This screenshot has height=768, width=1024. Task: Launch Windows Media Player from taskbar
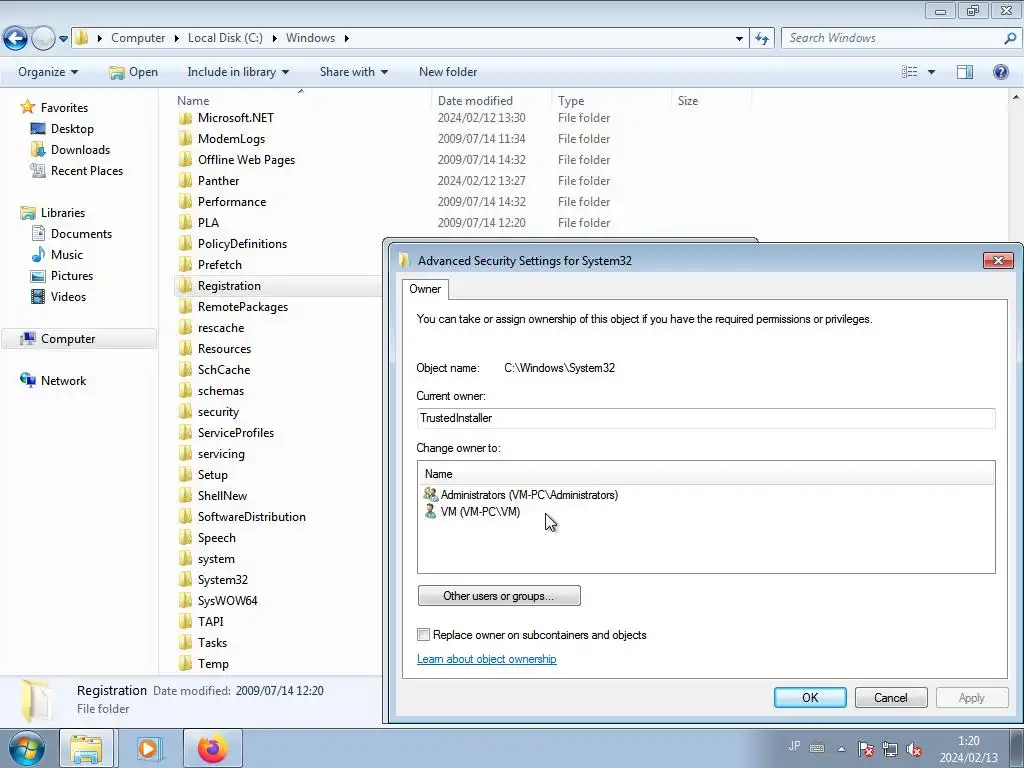pyautogui.click(x=150, y=748)
